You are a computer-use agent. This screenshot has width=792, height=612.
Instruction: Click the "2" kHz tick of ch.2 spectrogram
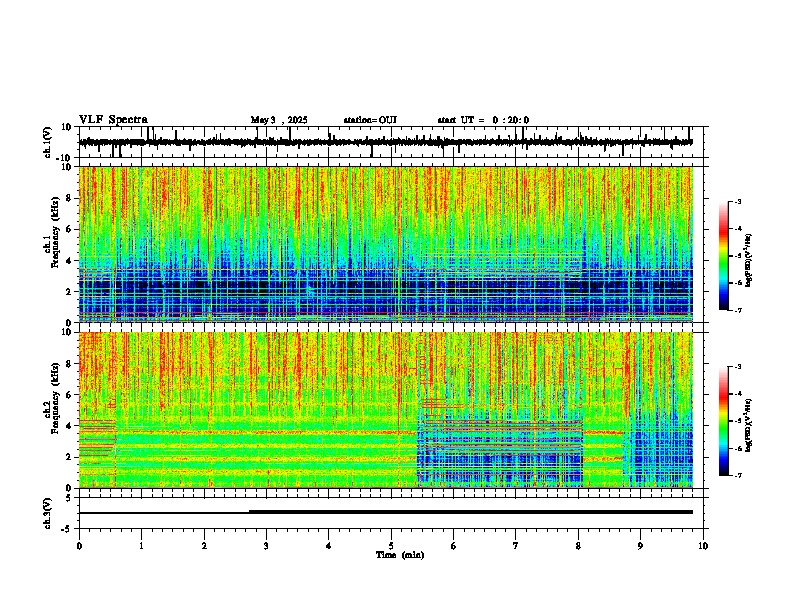pyautogui.click(x=69, y=457)
